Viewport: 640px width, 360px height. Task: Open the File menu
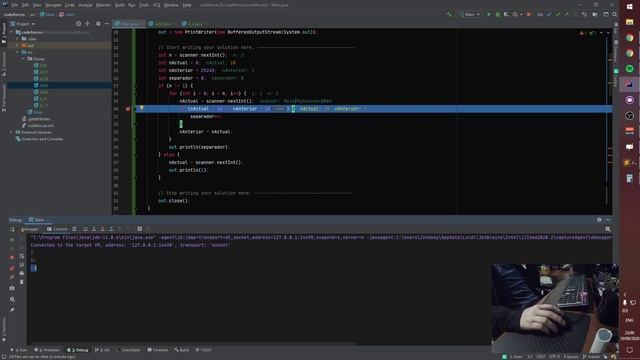pos(15,5)
